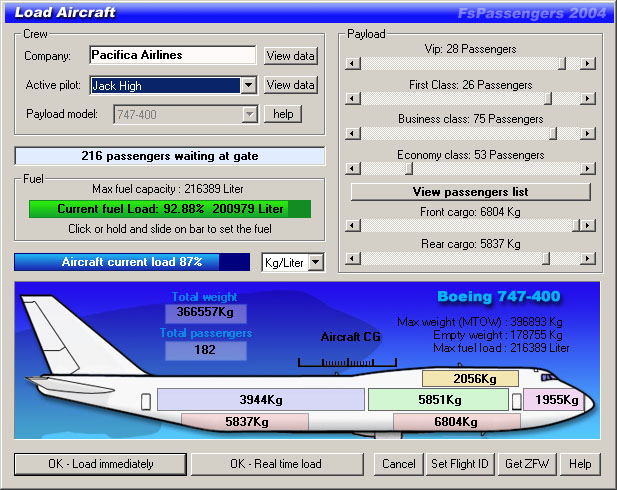
Task: Click the 5837Kg rear cargo hold
Action: pyautogui.click(x=246, y=422)
